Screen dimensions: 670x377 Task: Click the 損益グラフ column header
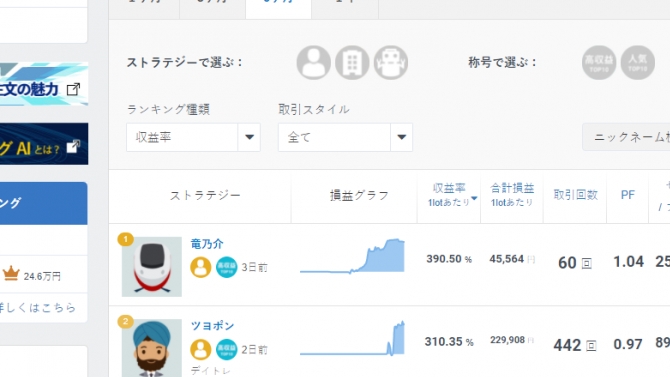click(x=359, y=195)
